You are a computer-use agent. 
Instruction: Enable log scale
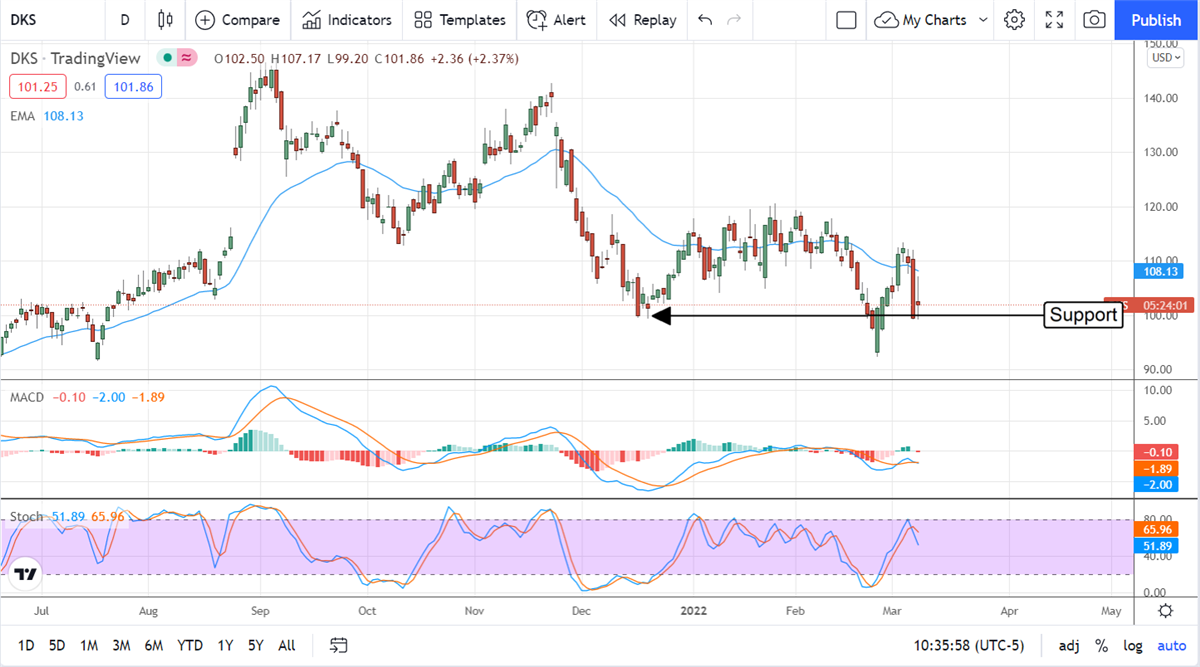[1133, 645]
